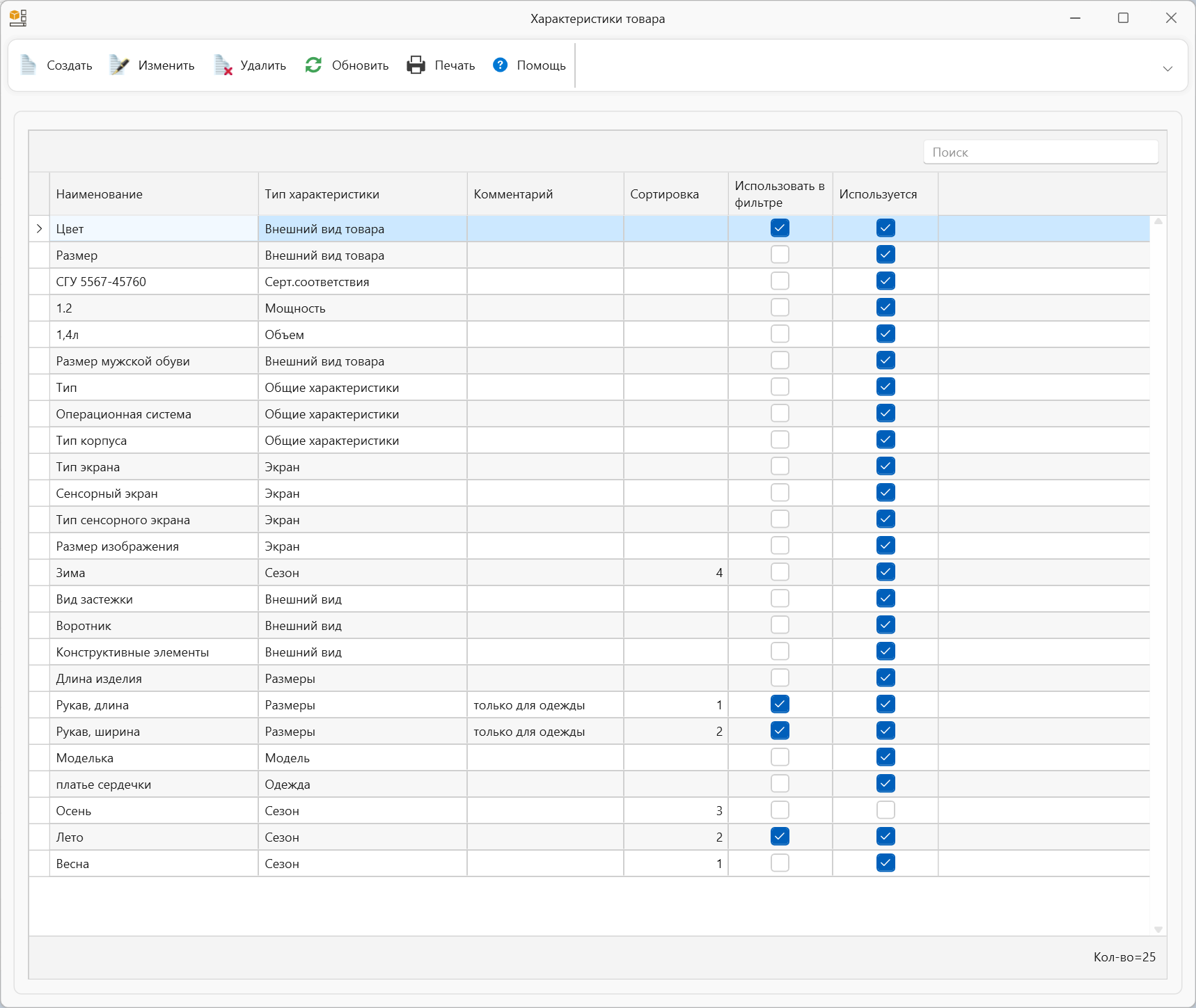Click the Объем type cell
This screenshot has width=1196, height=1008.
pyautogui.click(x=363, y=334)
